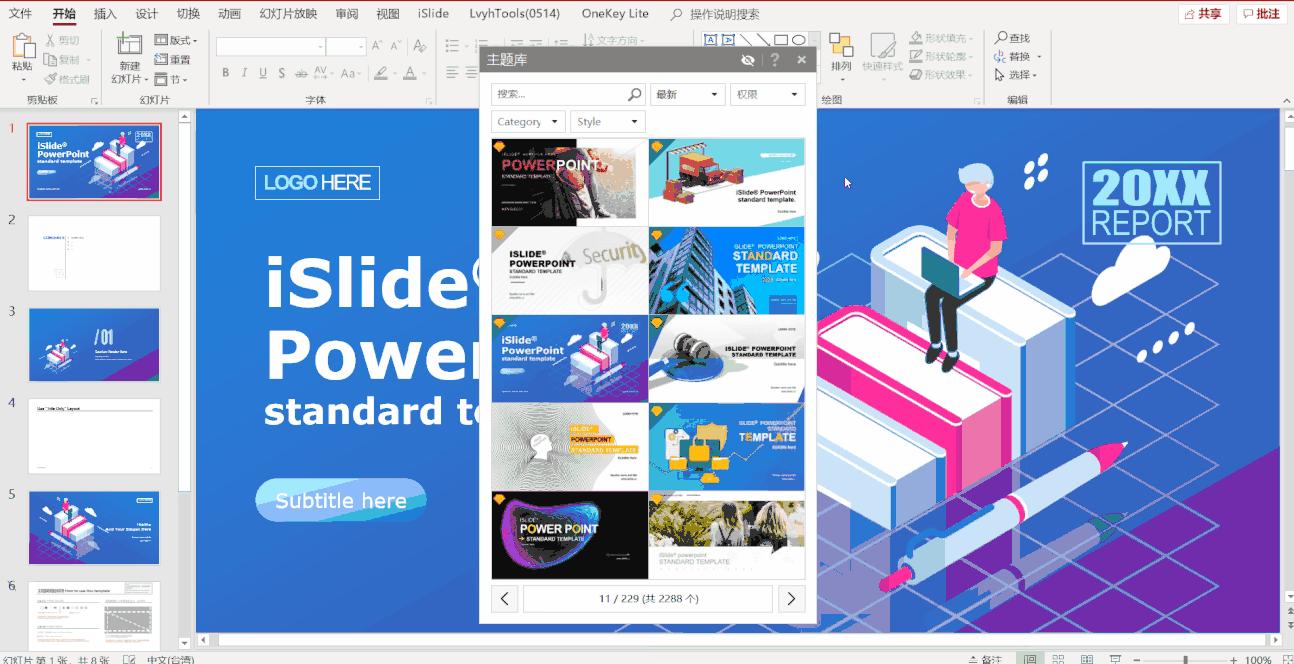The width and height of the screenshot is (1294, 664).
Task: Open the Layout (版式) dropdown
Action: (176, 40)
